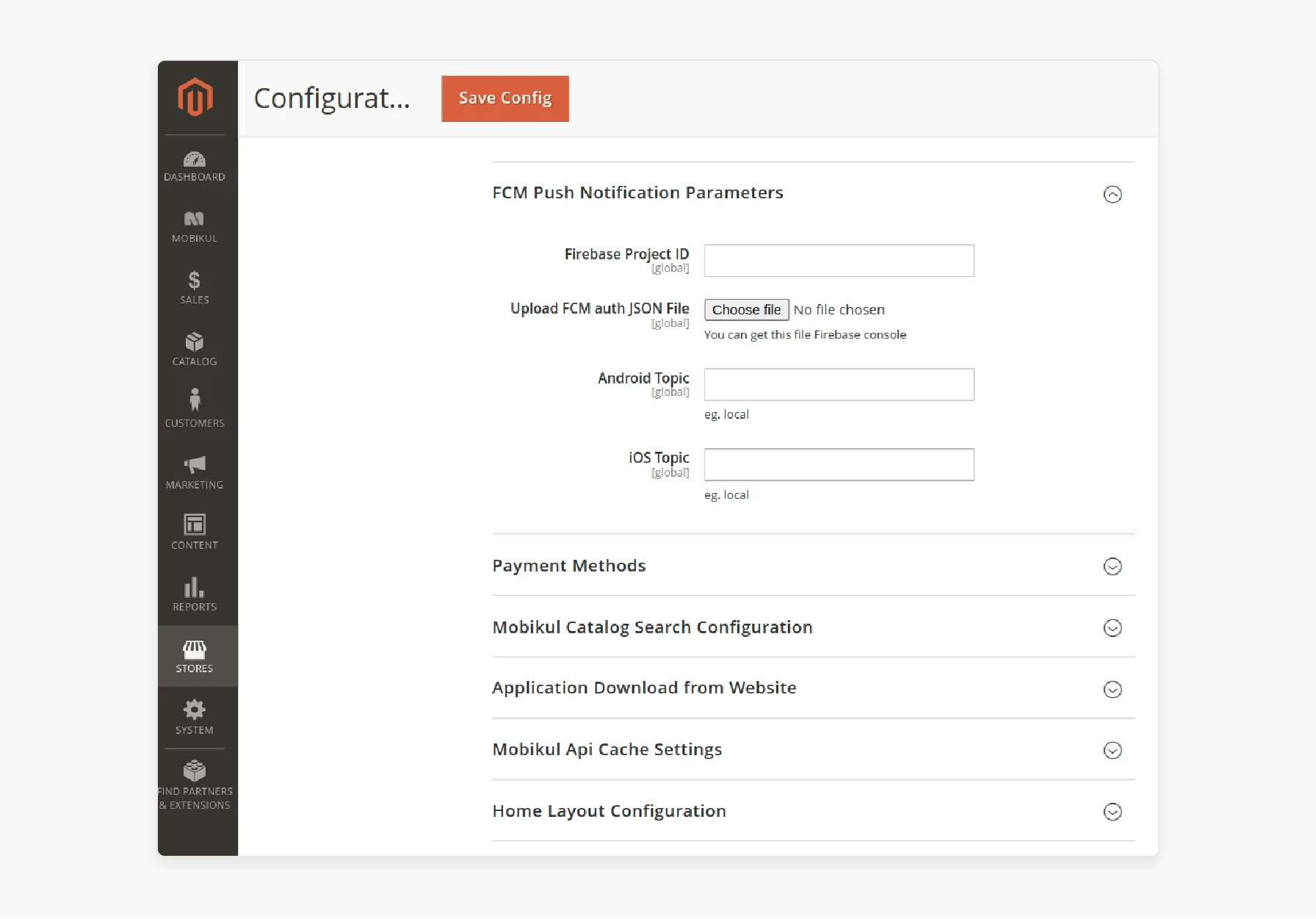Click the Magento logo icon

pos(195,97)
